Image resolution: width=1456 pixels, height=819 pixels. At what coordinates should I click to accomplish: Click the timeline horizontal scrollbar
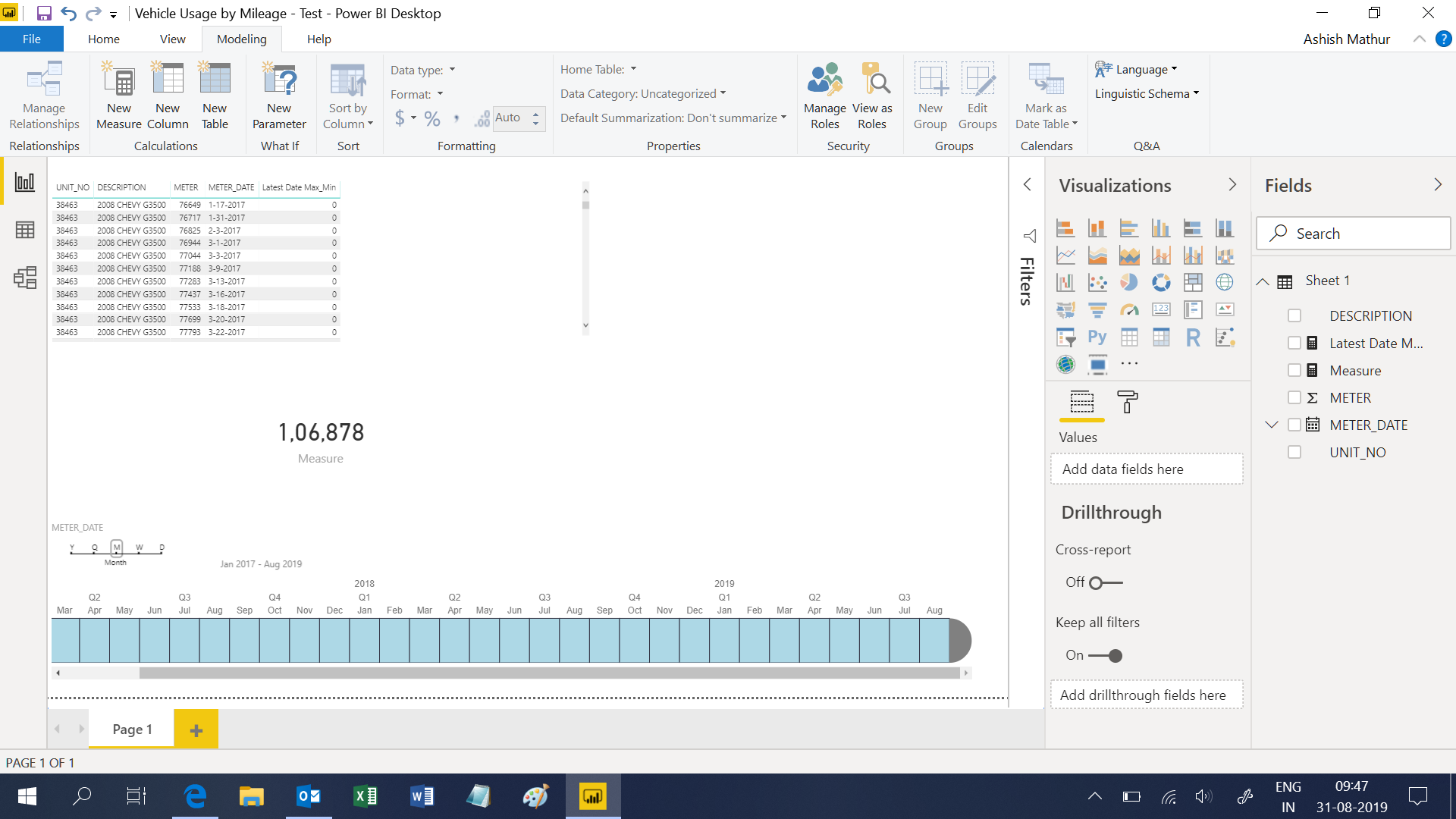tap(550, 673)
